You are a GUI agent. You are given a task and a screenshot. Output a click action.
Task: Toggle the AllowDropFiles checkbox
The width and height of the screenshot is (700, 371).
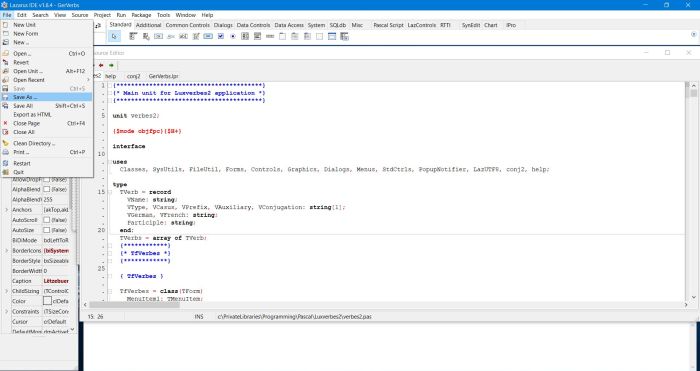pyautogui.click(x=46, y=179)
